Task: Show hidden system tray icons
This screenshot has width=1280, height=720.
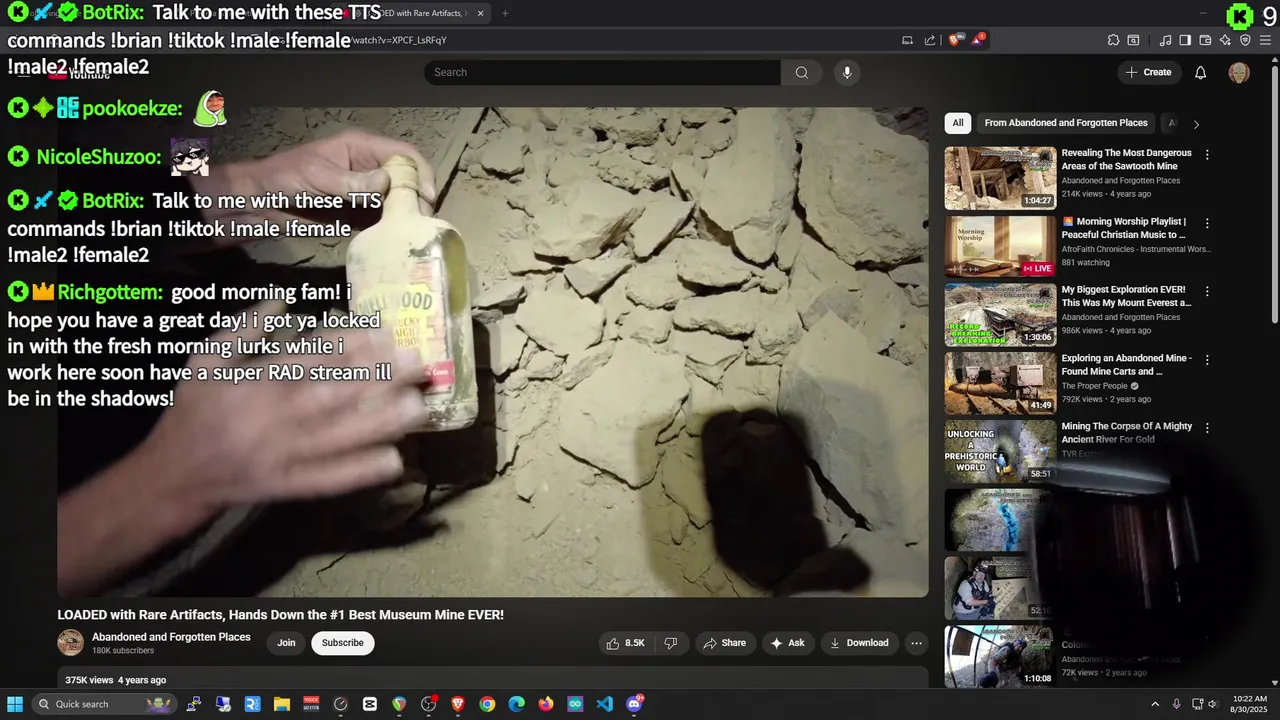Action: click(1155, 704)
